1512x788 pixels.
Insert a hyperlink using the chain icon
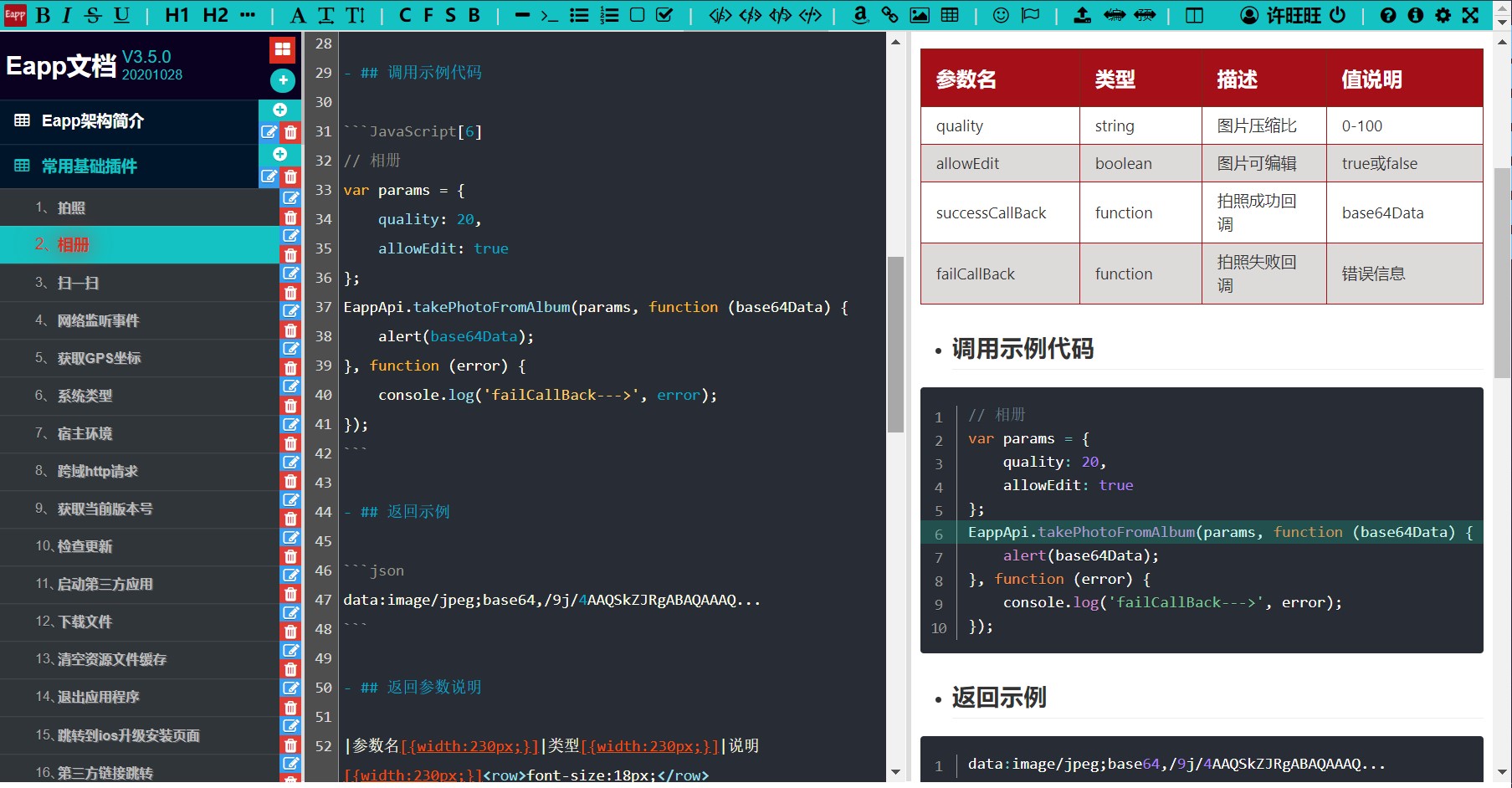889,15
